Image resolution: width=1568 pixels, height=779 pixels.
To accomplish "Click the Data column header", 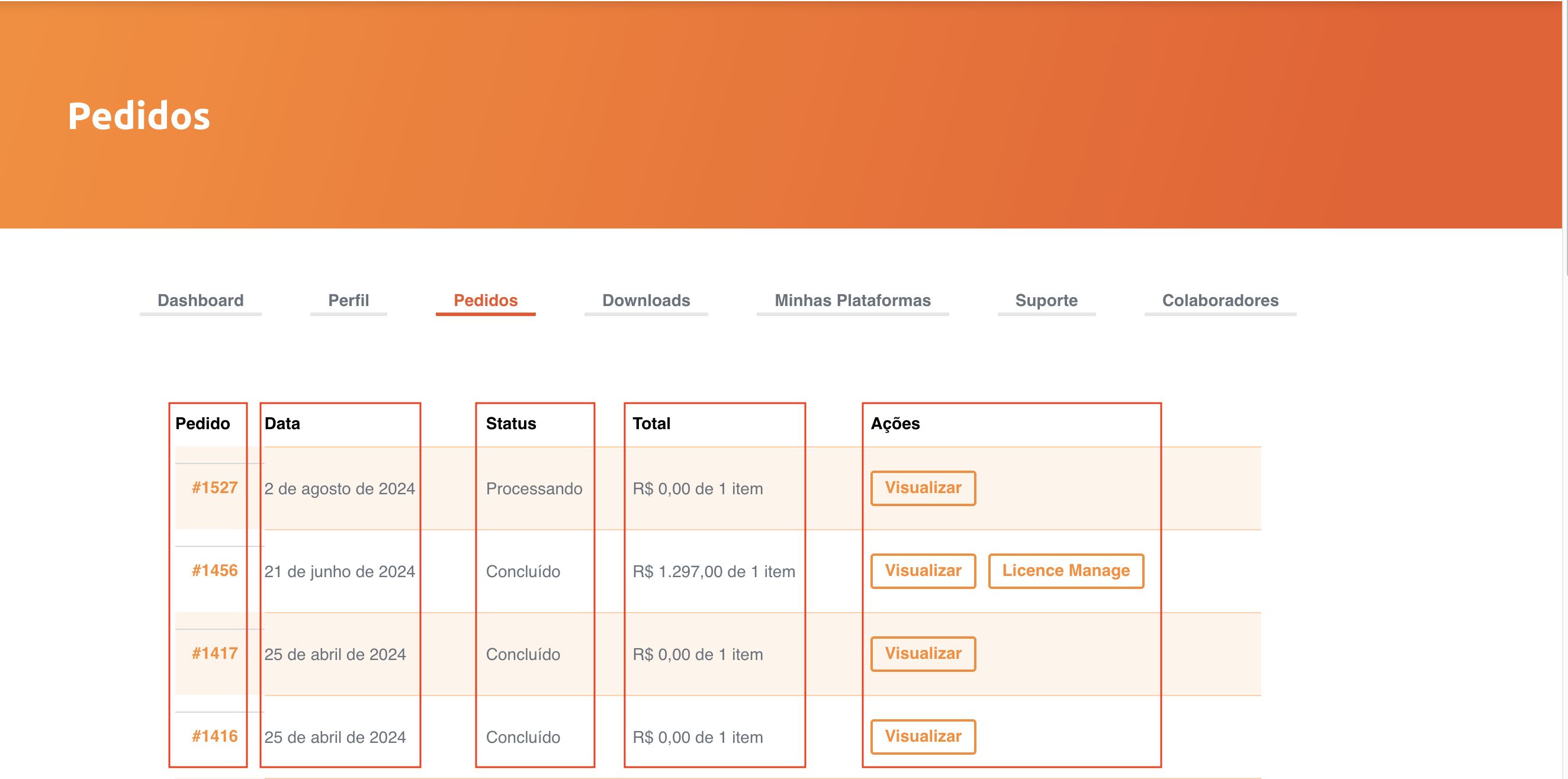I will click(x=282, y=423).
